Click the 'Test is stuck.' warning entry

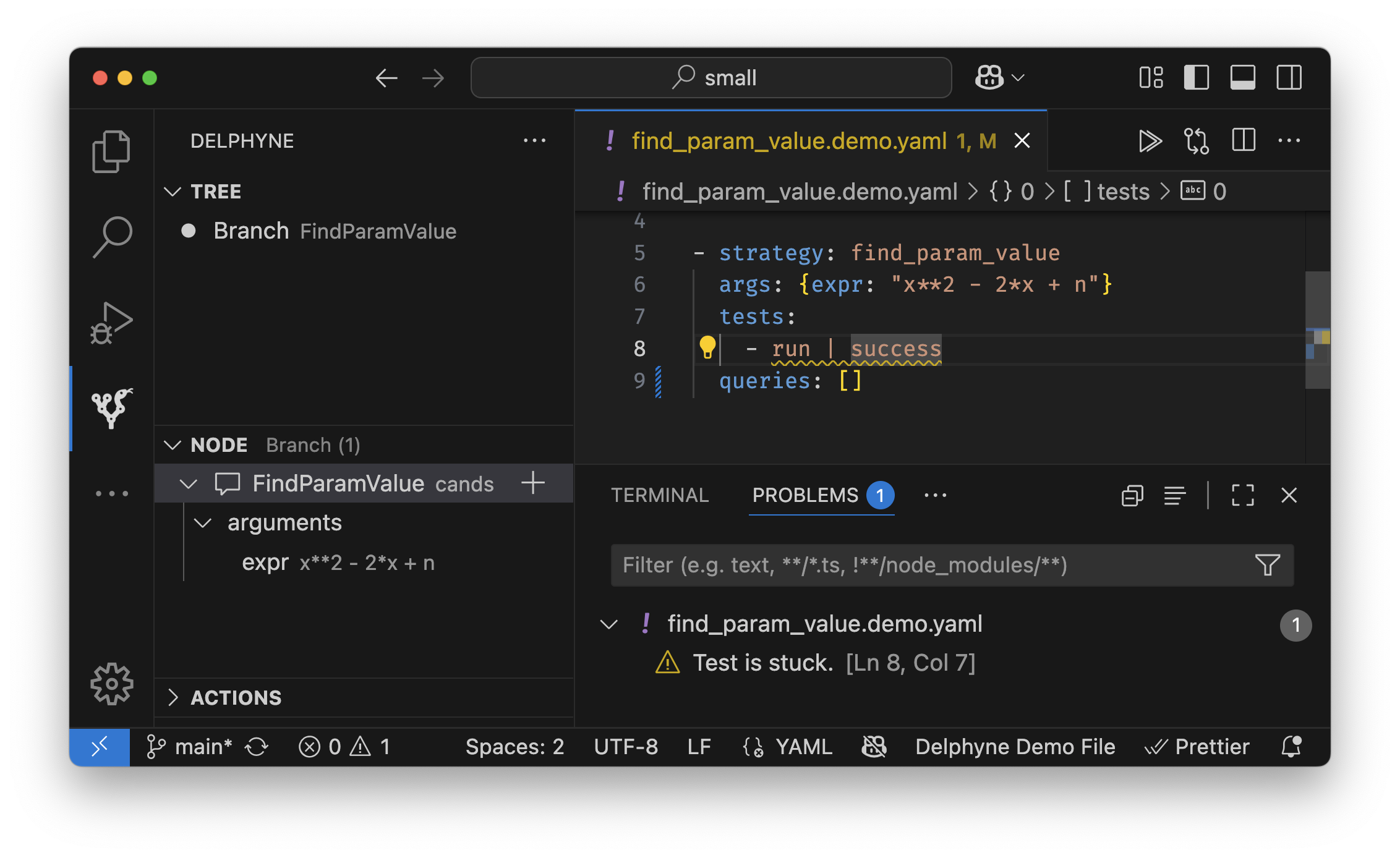coord(762,663)
